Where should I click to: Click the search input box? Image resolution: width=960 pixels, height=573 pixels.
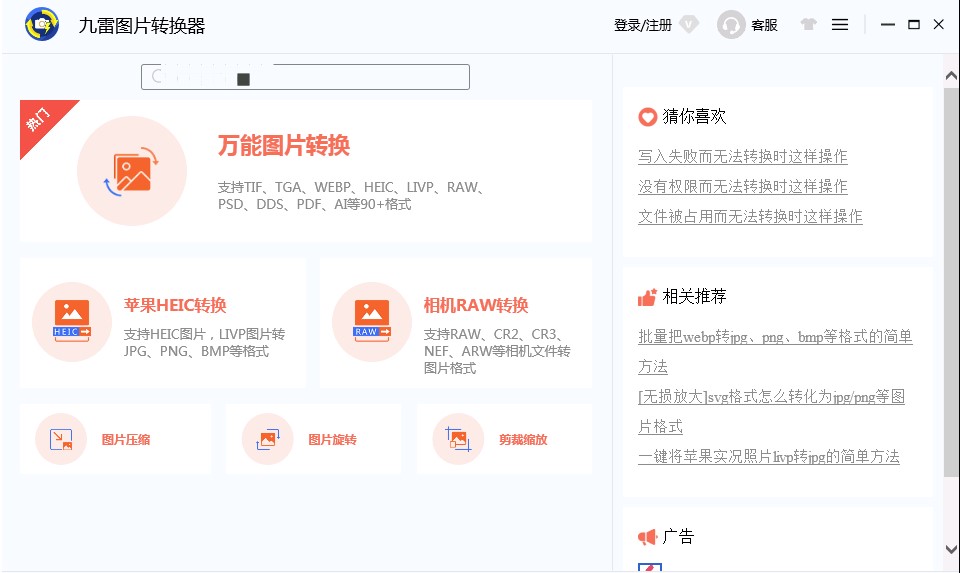point(306,77)
